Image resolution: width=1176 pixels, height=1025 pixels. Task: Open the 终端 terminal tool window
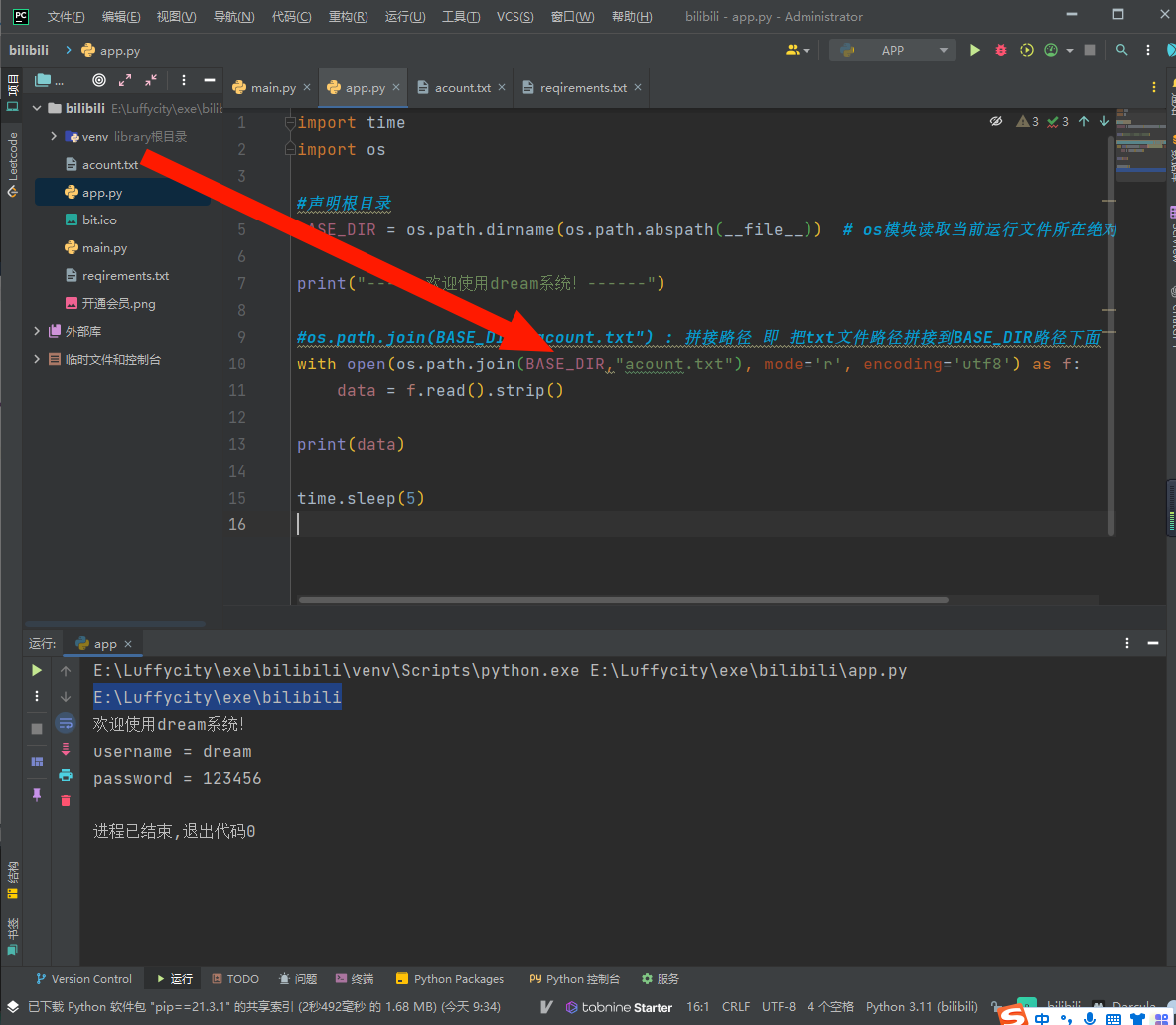(x=355, y=979)
